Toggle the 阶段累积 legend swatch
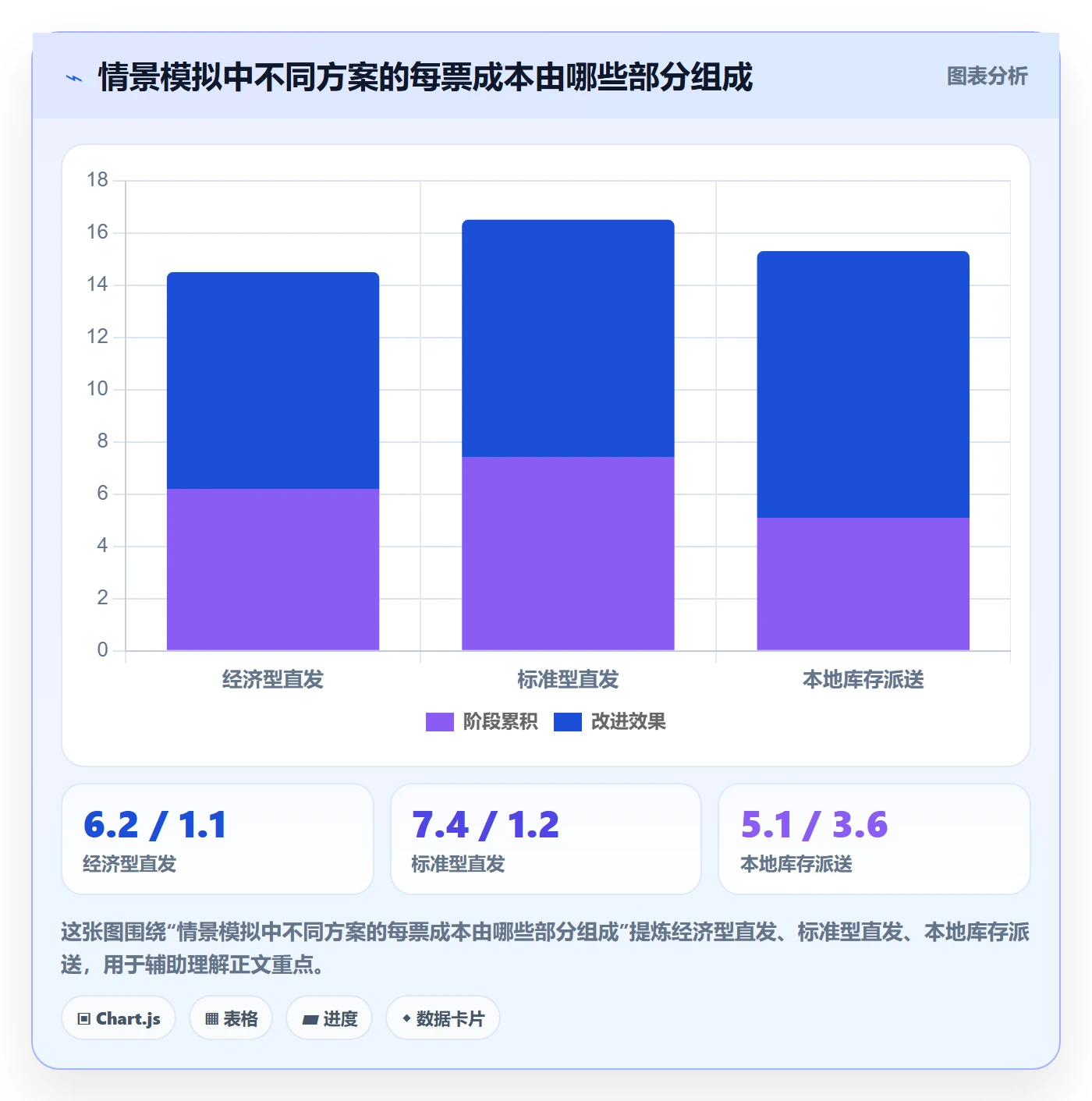Image resolution: width=1092 pixels, height=1101 pixels. (440, 722)
